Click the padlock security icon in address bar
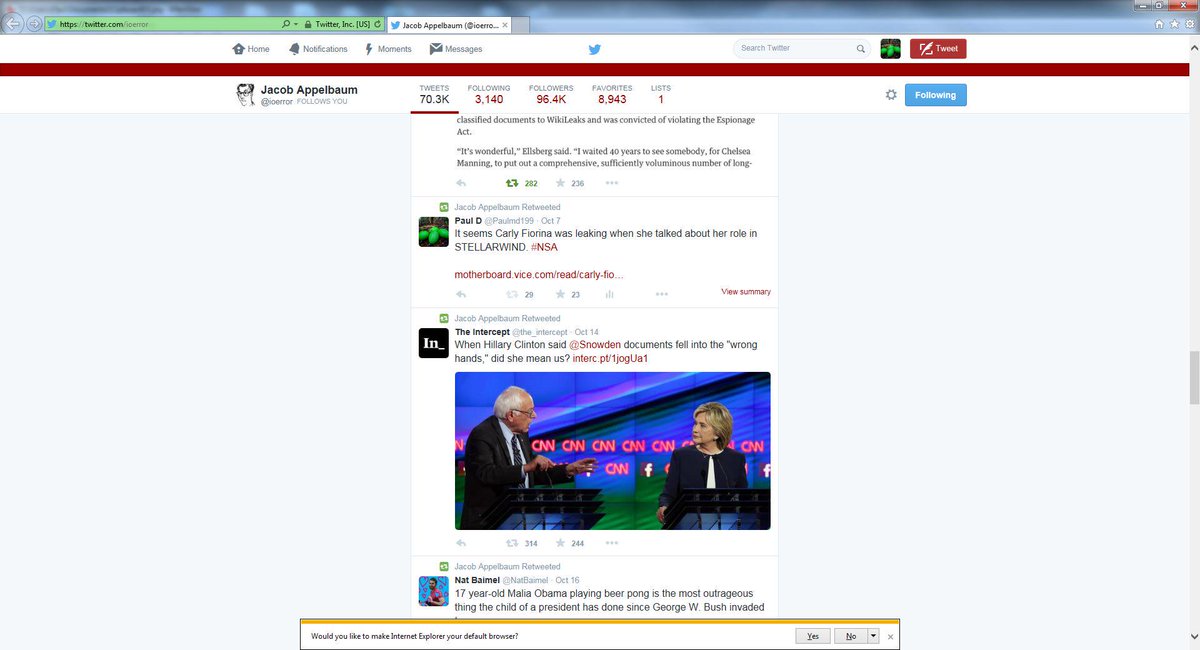The image size is (1200, 650). click(306, 24)
